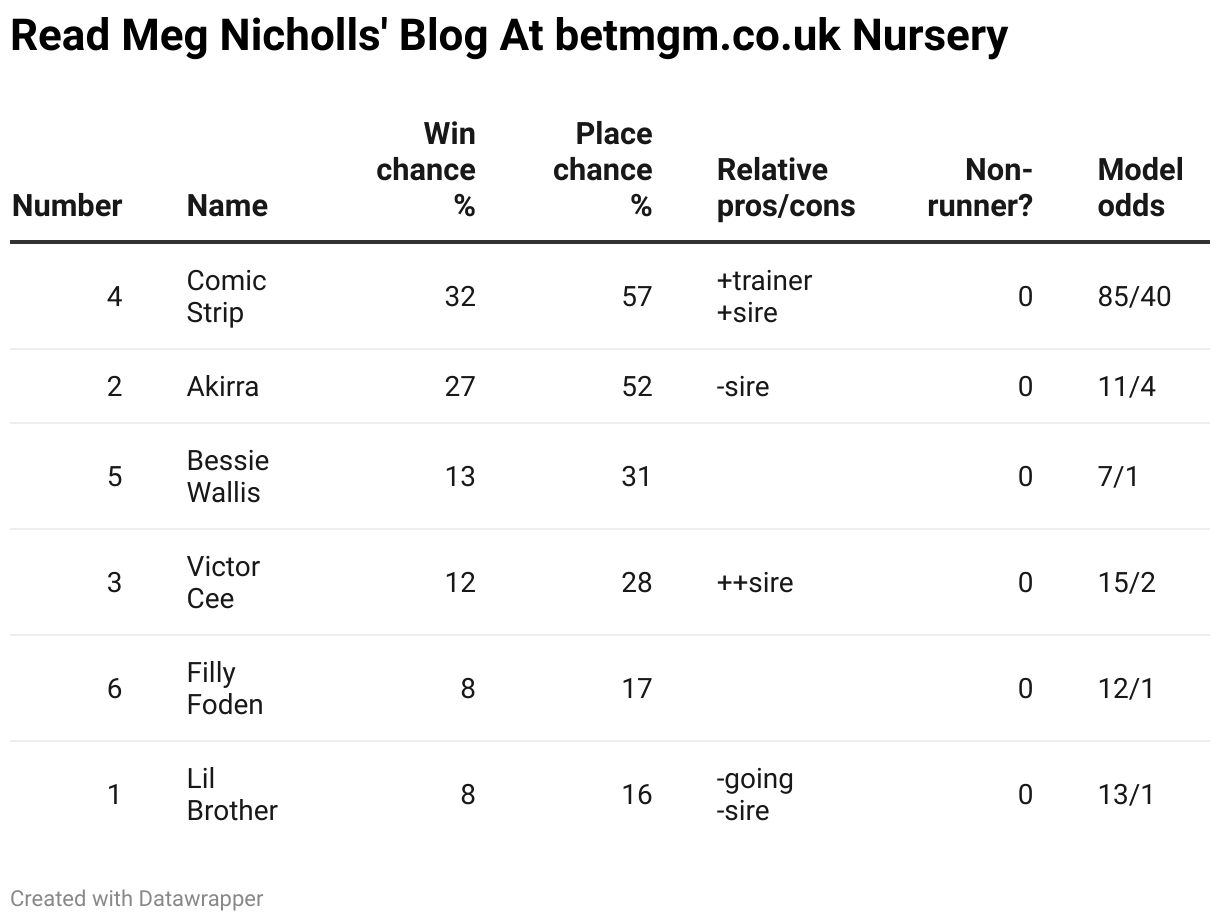
Task: Click the "++sire" pros/cons cell
Action: coord(755,582)
